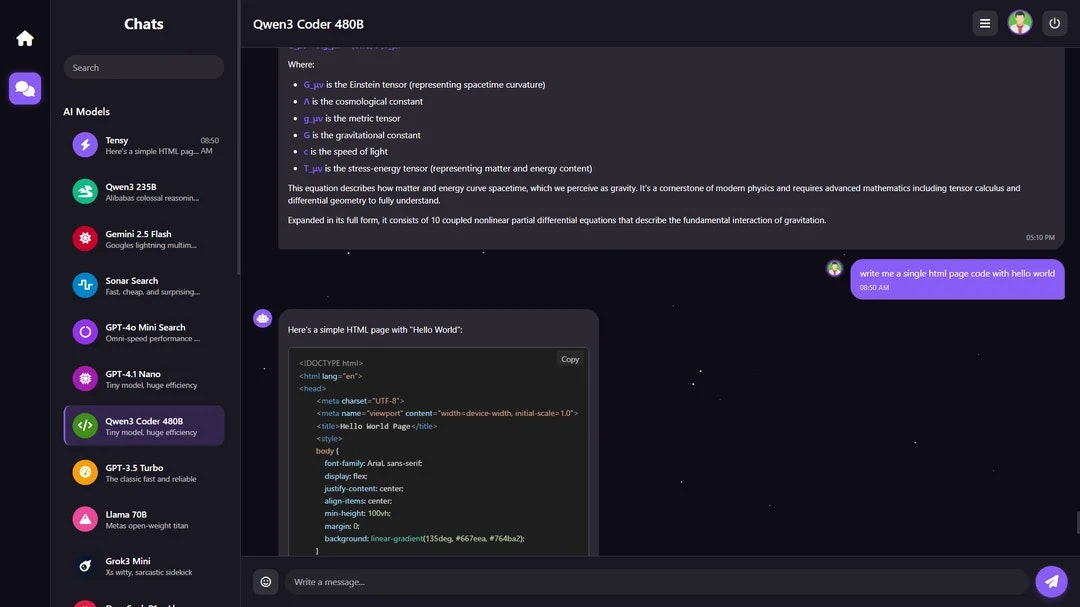Viewport: 1080px width, 607px height.
Task: Switch to the Sonar Search model
Action: click(84, 285)
